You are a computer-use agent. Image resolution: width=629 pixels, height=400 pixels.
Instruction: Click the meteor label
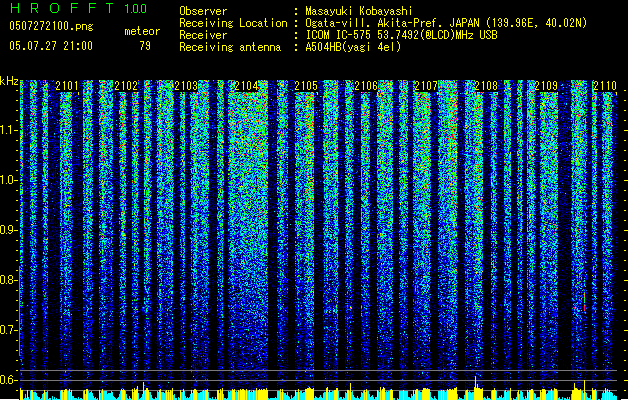tap(142, 31)
